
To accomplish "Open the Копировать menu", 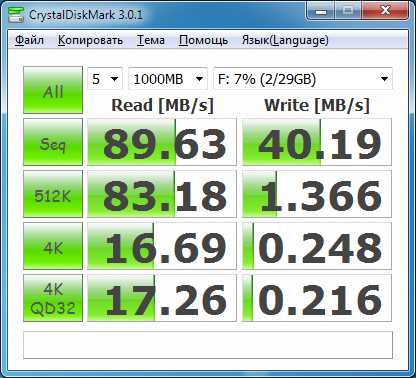I will tap(90, 40).
